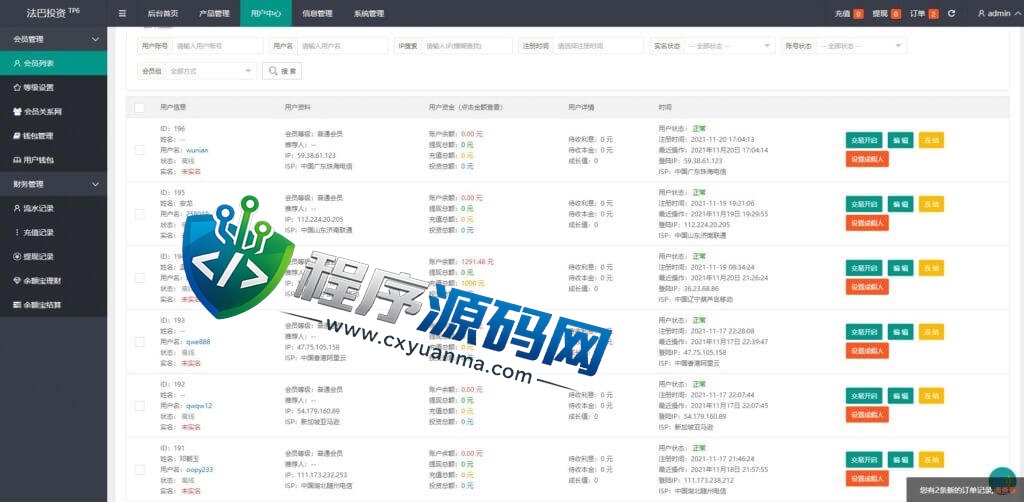Screen dimensions: 1024x502
Task: Click 编辑 for user qwqw12
Action: (x=901, y=396)
